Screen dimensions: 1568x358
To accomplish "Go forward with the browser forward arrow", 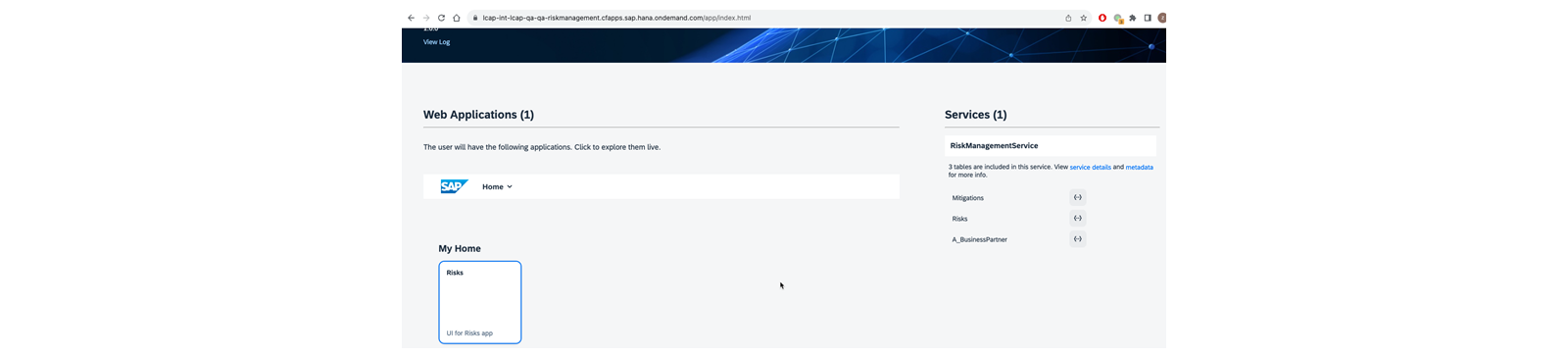I will [x=426, y=18].
